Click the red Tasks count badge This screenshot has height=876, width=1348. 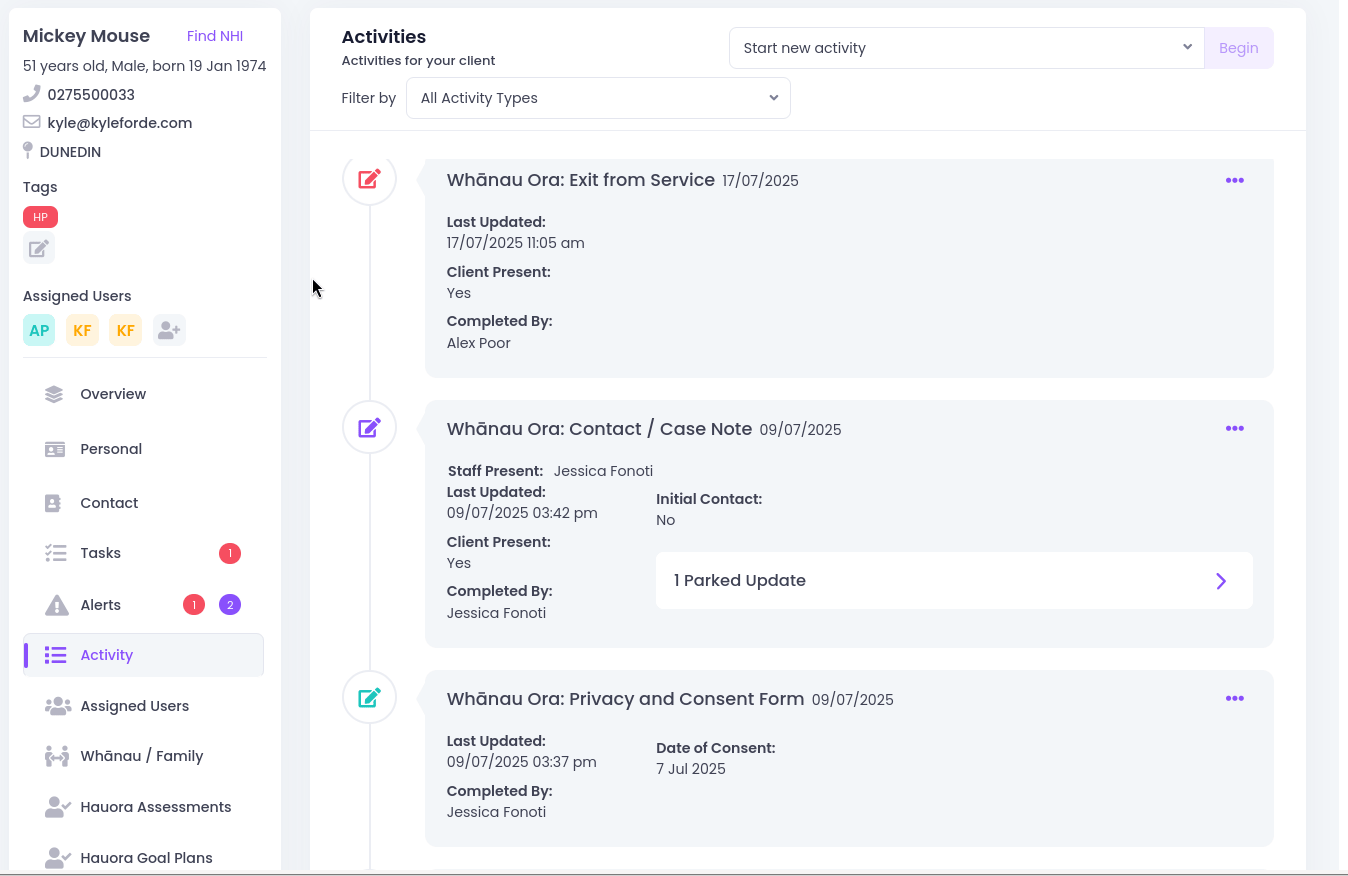tap(230, 553)
